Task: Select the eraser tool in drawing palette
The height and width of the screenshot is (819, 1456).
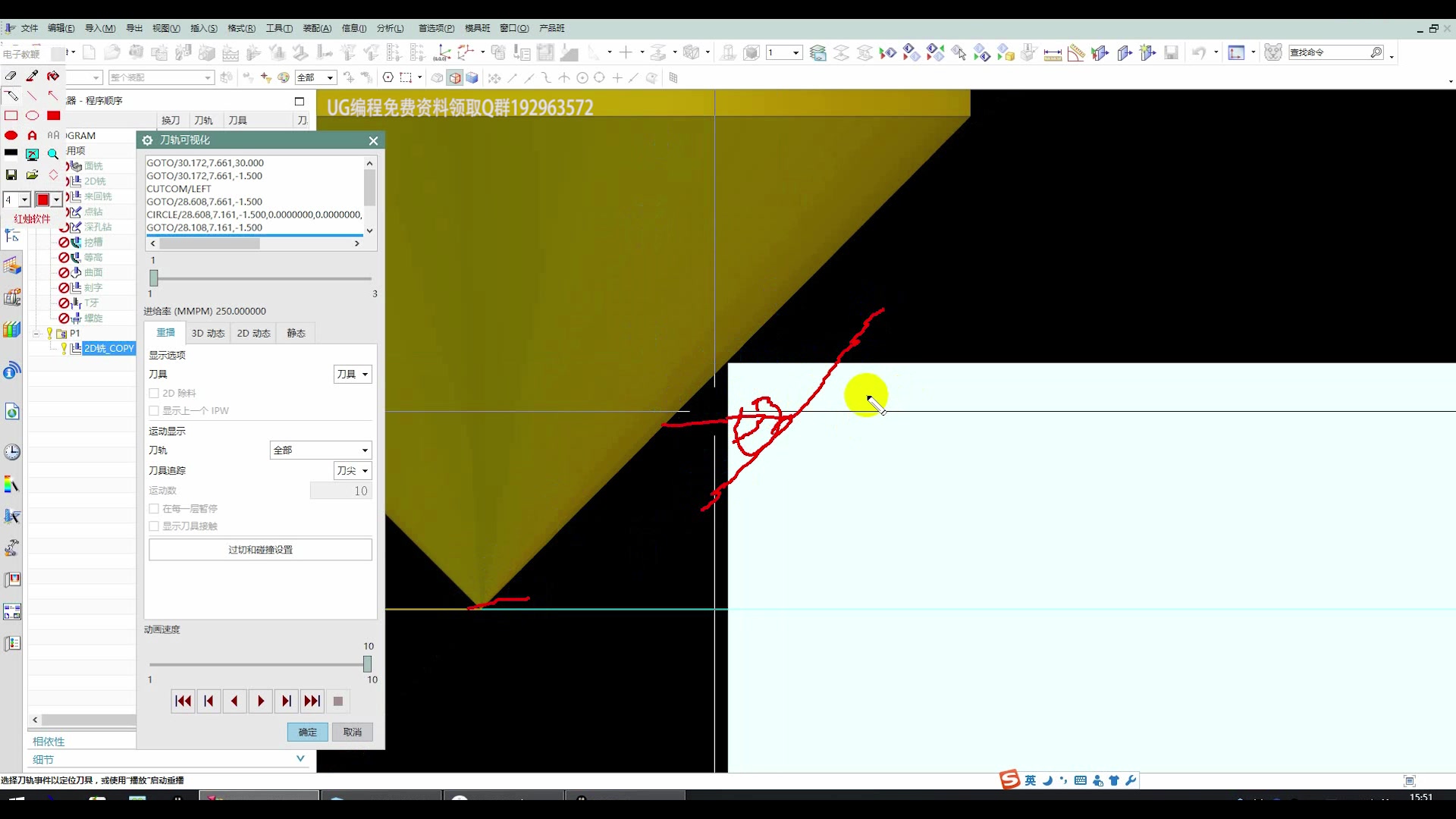Action: pyautogui.click(x=11, y=76)
